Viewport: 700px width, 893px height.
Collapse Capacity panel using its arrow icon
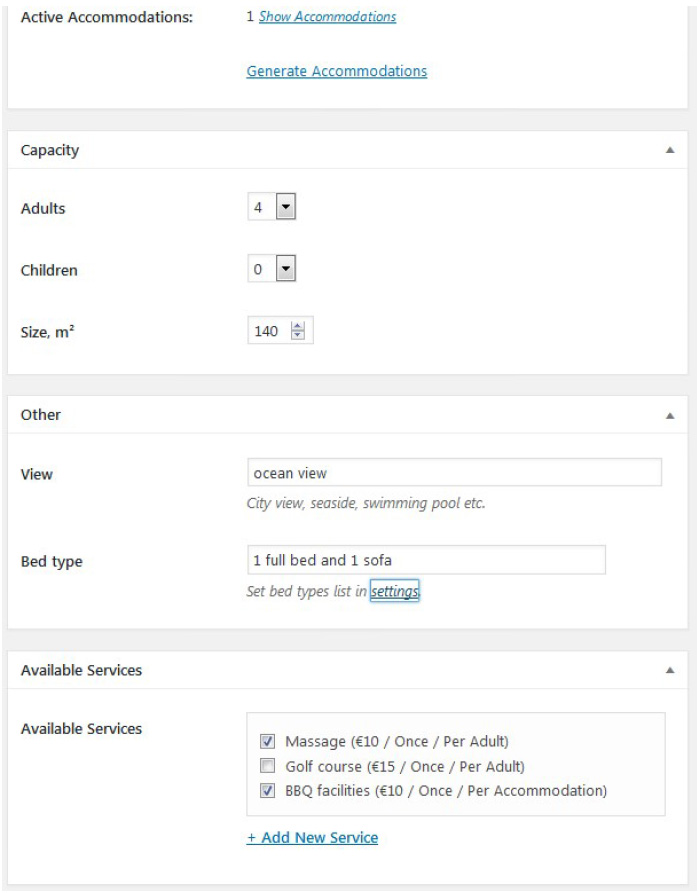coord(669,150)
